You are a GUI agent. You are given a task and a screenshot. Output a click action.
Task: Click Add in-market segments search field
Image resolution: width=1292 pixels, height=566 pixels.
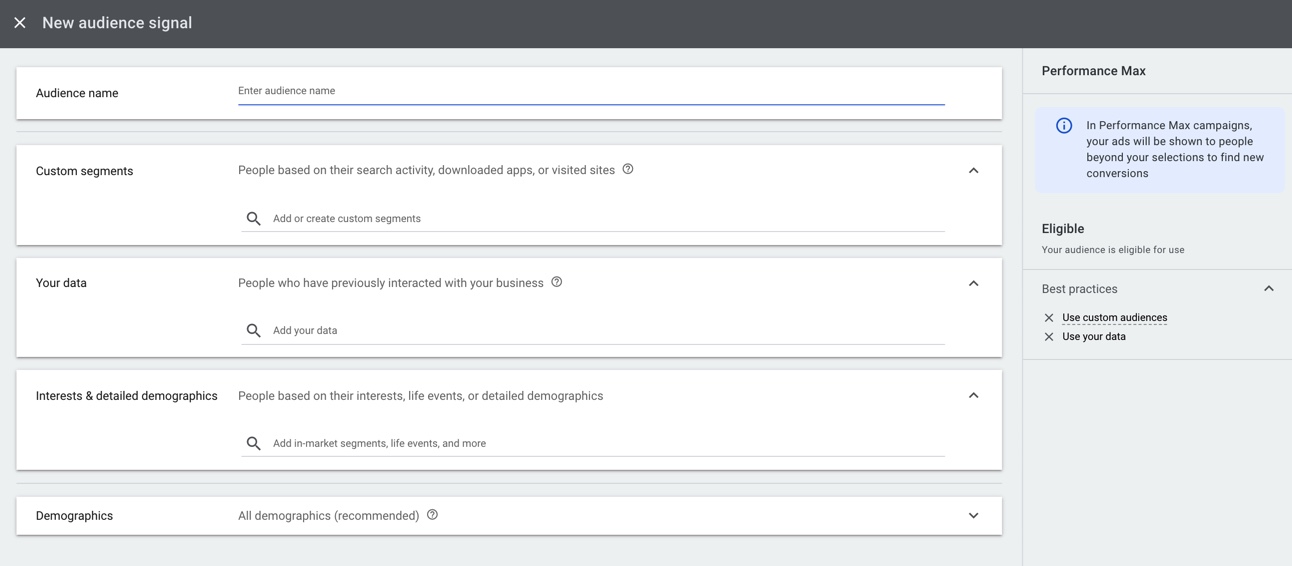[x=600, y=444]
